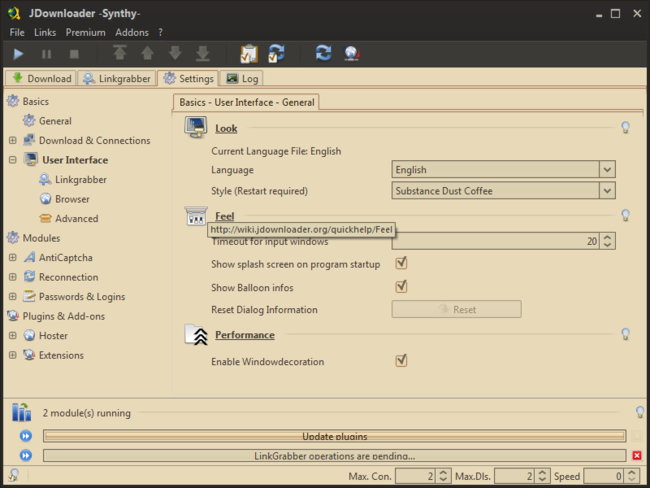
Task: Expand the Passwords & Logins node
Action: coord(13,296)
